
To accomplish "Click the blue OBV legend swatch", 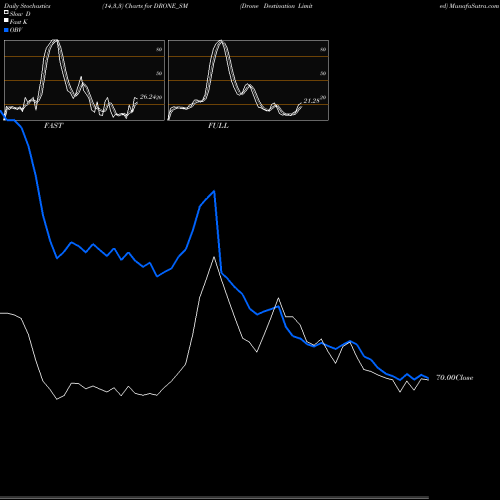I will [x=6, y=30].
